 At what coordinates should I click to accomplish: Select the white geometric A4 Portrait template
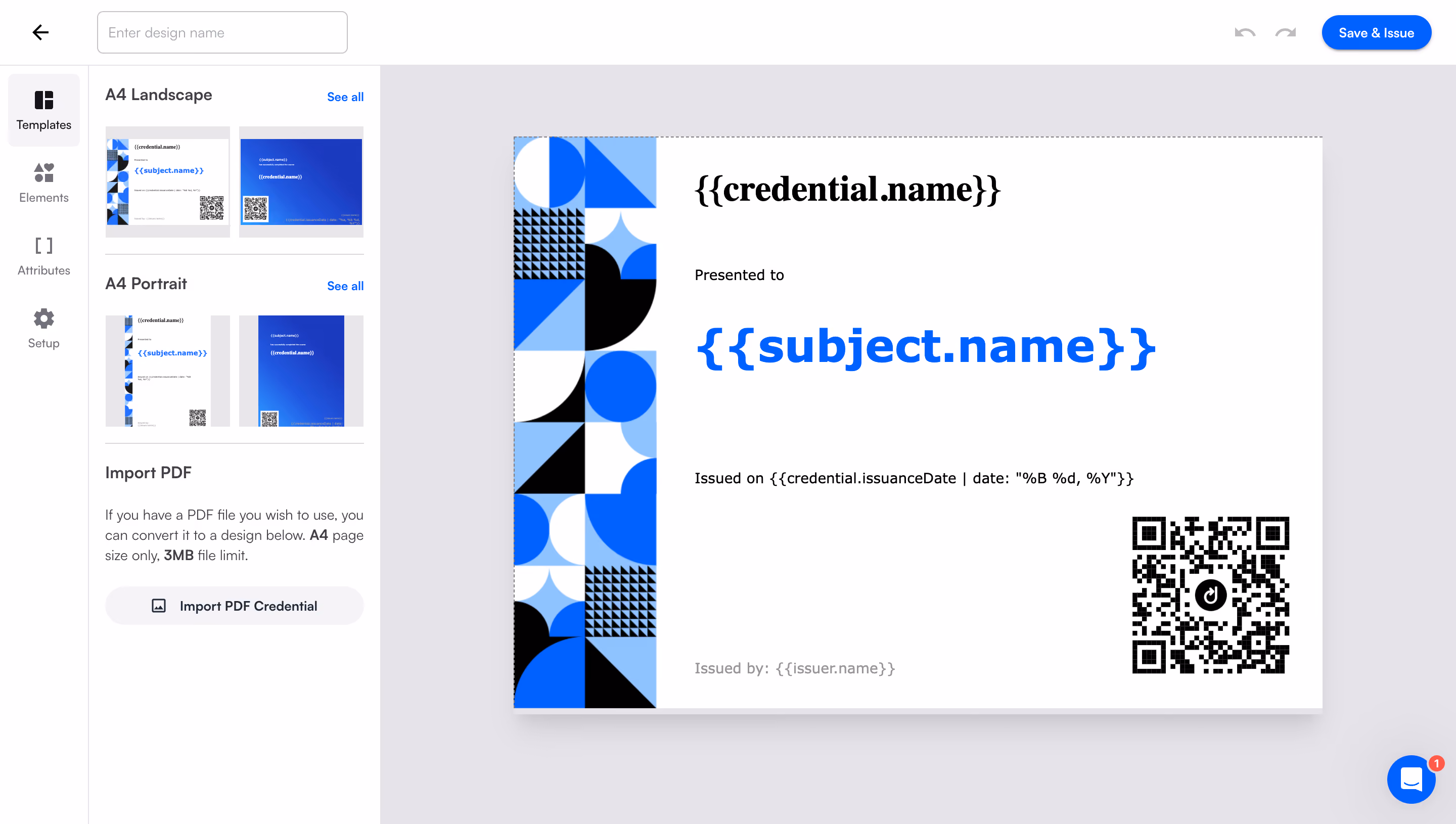[168, 371]
